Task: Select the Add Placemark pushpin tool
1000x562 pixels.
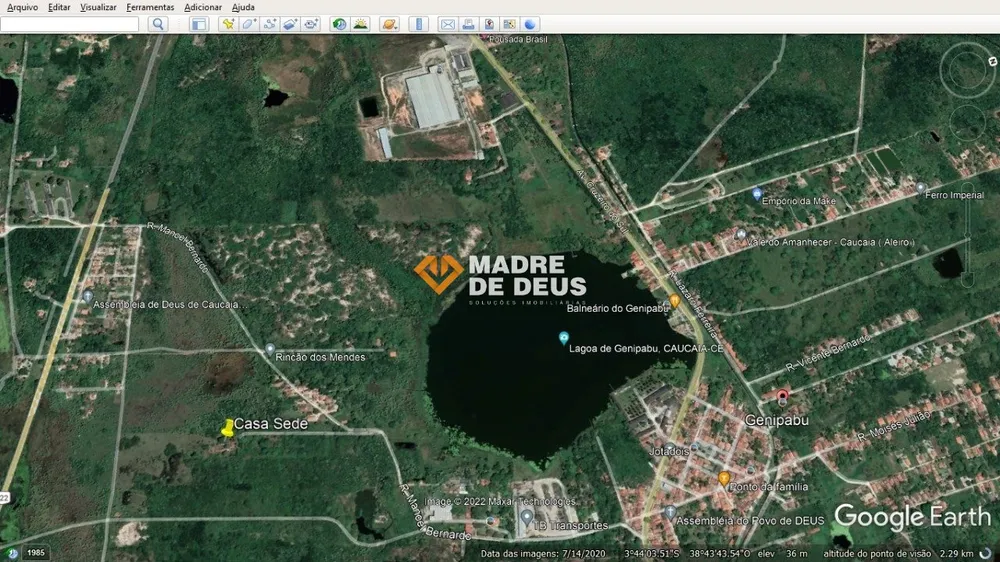Action: pyautogui.click(x=228, y=24)
